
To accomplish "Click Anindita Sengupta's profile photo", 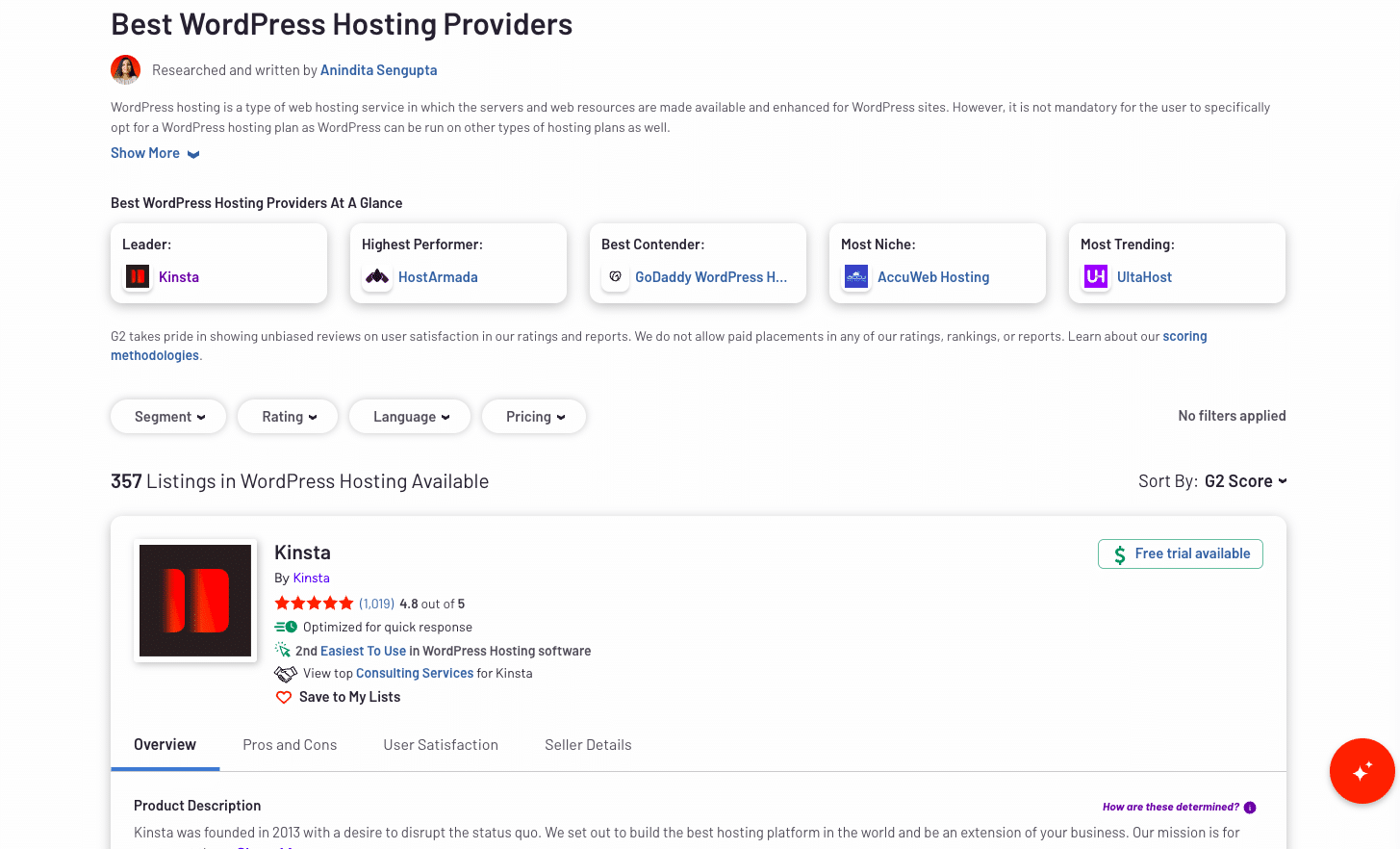I will coord(125,69).
